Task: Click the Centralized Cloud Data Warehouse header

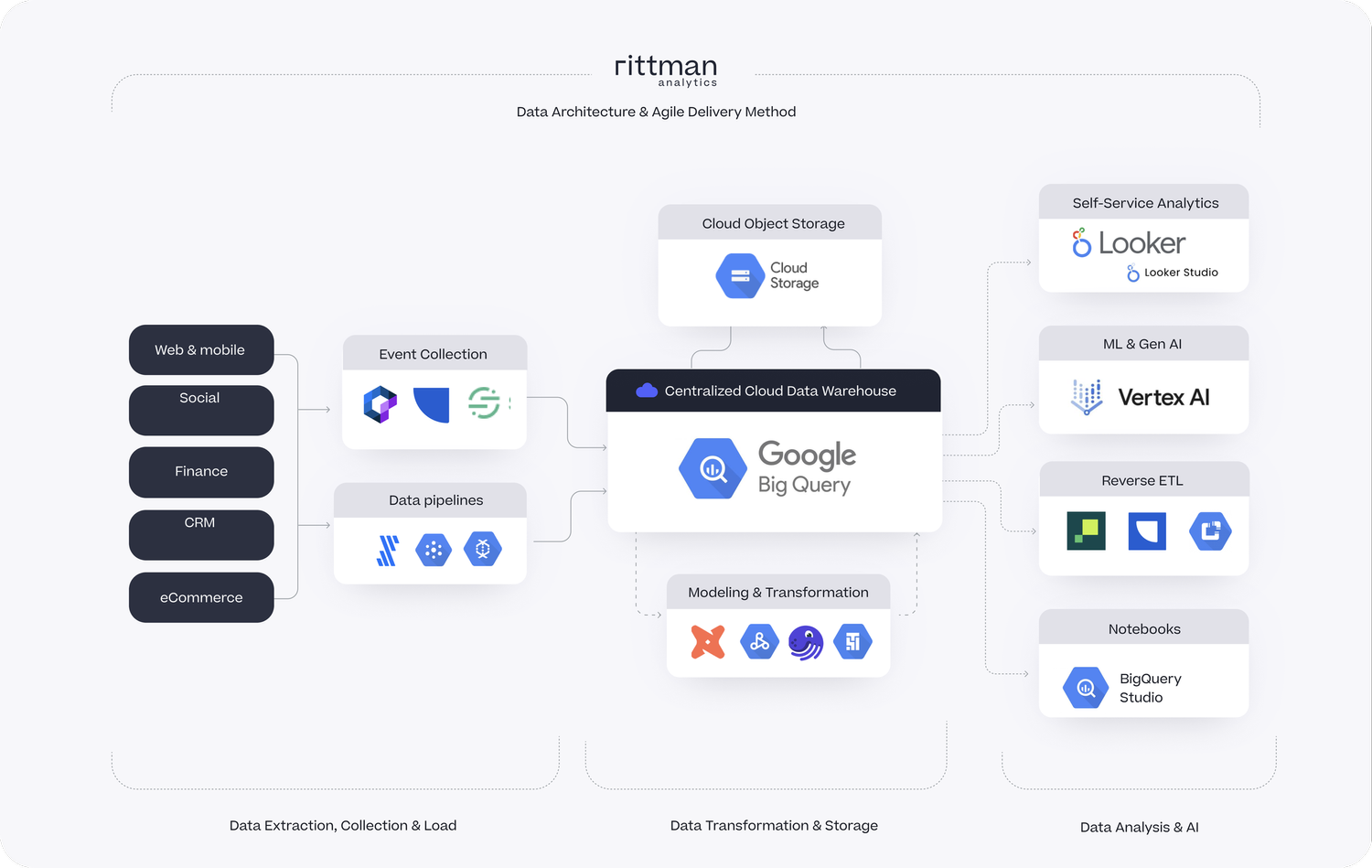Action: coord(773,391)
